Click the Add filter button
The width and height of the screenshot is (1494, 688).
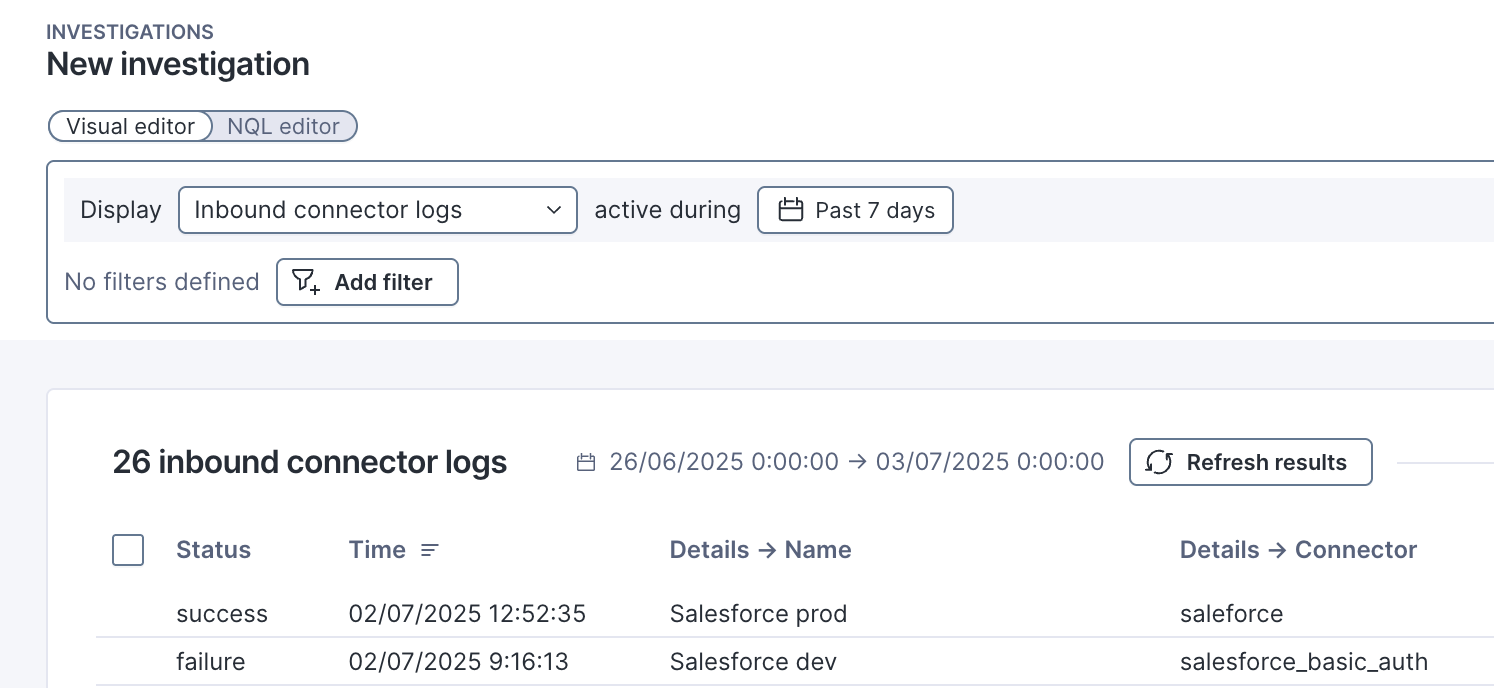[x=367, y=282]
